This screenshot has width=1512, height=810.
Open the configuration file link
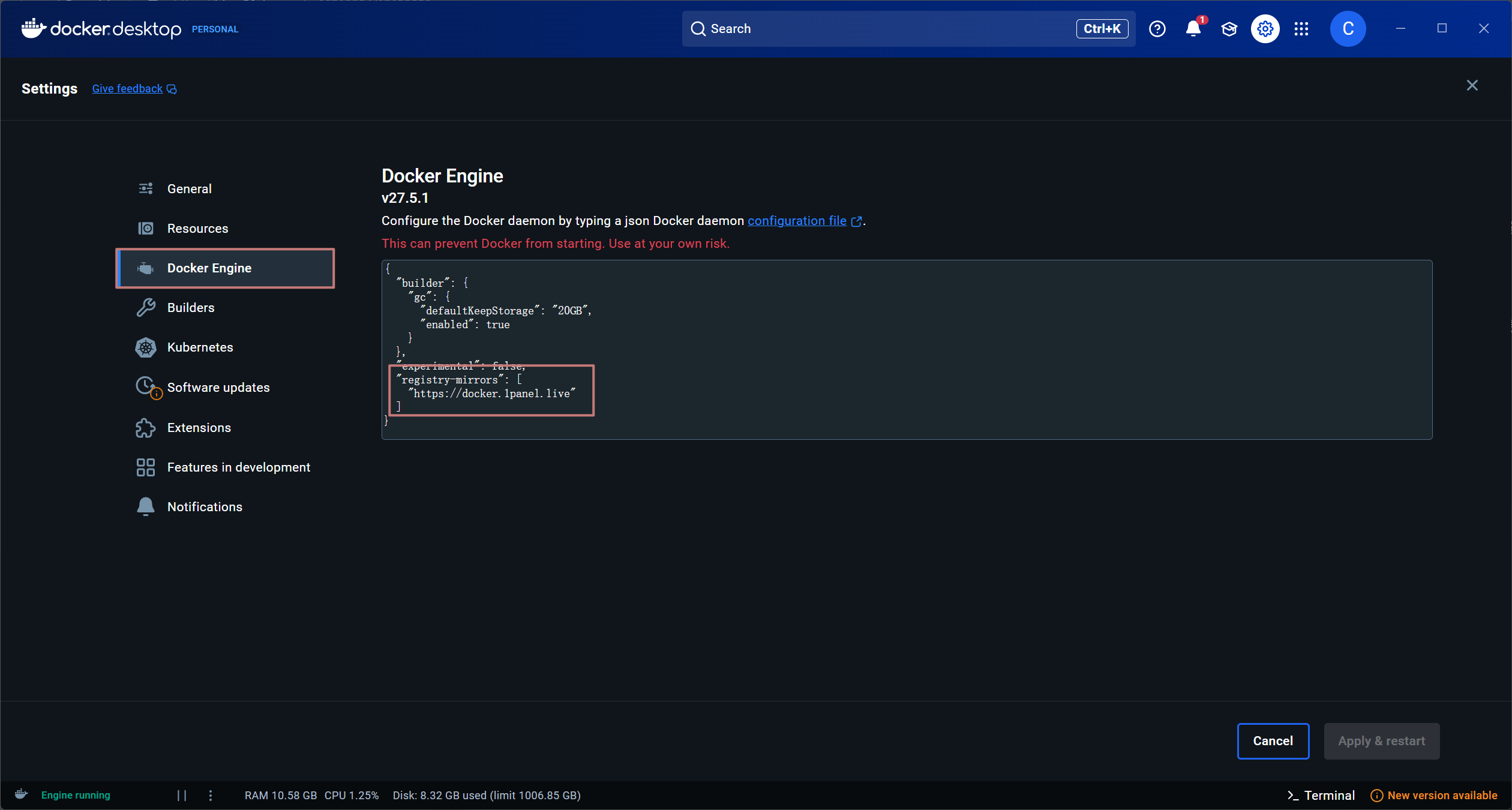click(797, 221)
